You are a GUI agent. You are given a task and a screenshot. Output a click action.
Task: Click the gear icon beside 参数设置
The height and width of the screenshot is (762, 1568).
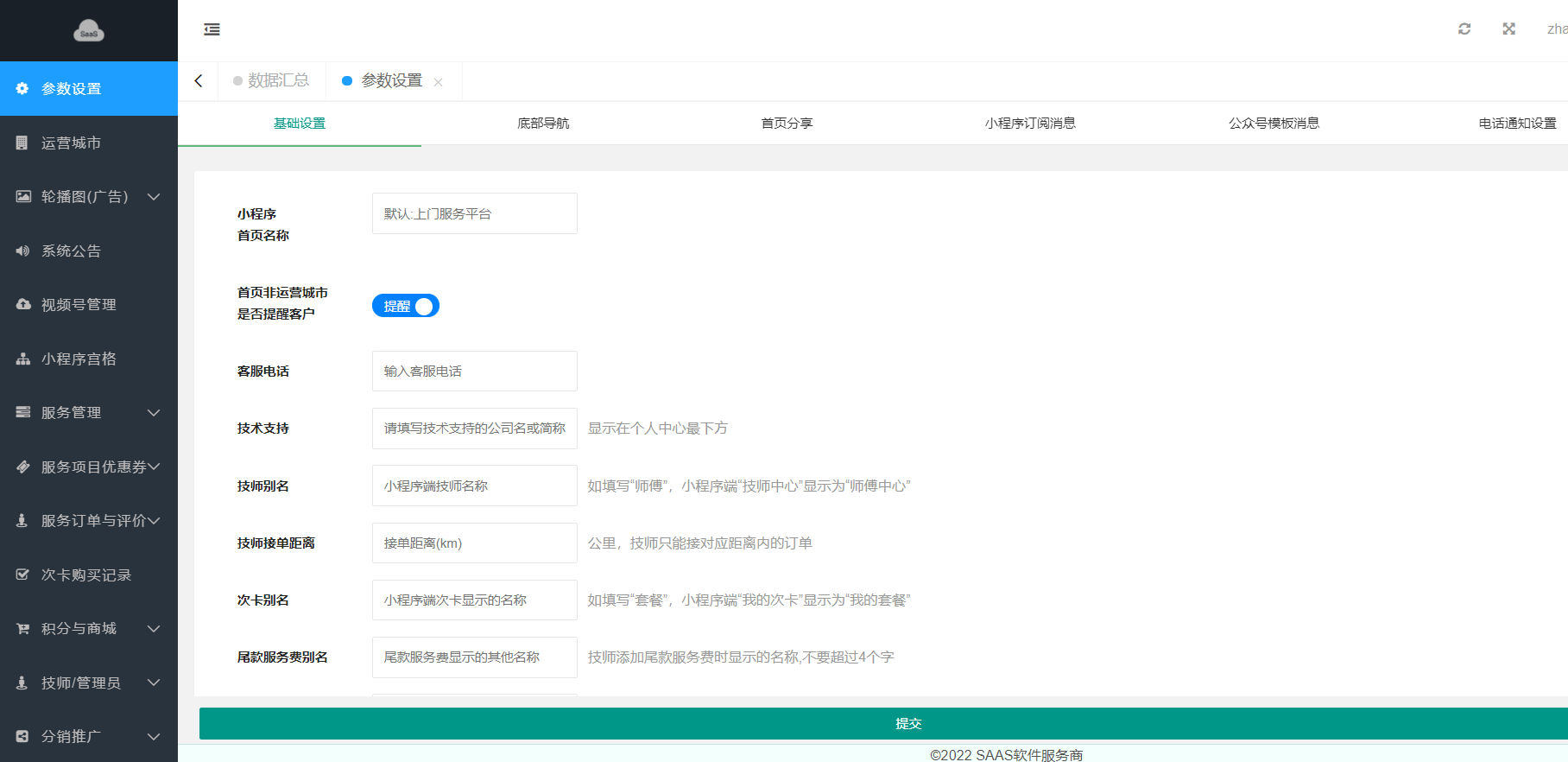coord(22,88)
